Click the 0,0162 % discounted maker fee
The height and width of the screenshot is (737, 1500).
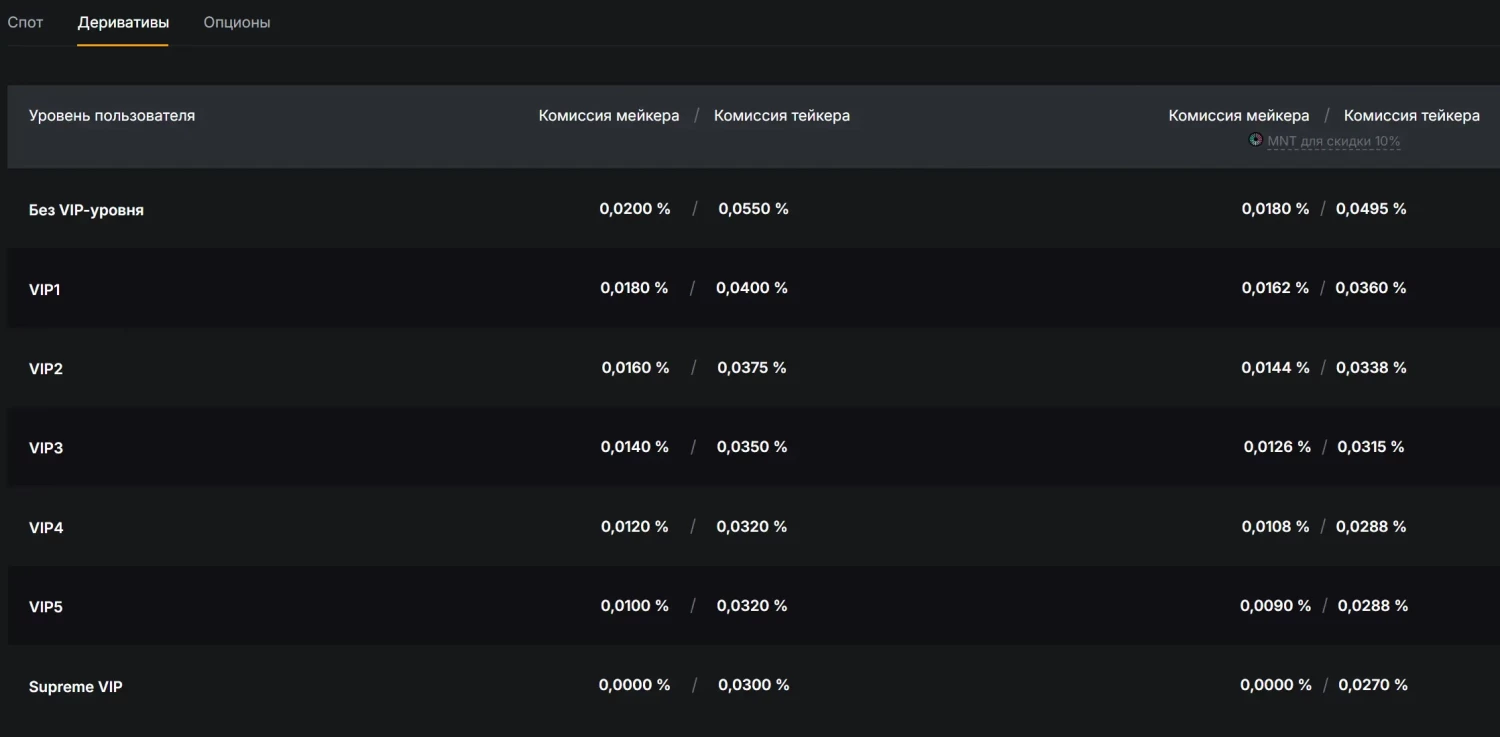click(1275, 287)
